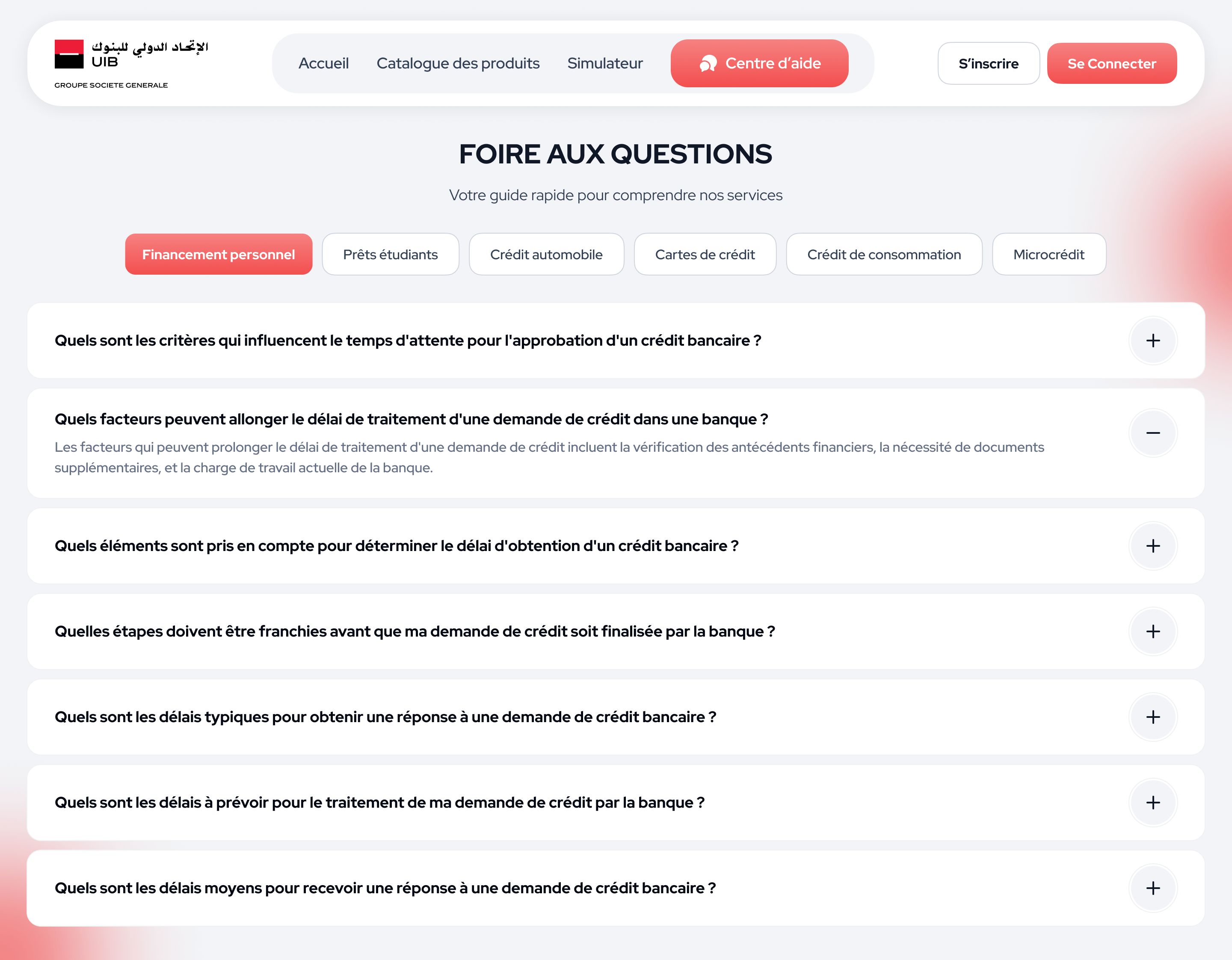1232x960 pixels.
Task: Go to the Accueil page
Action: click(323, 63)
